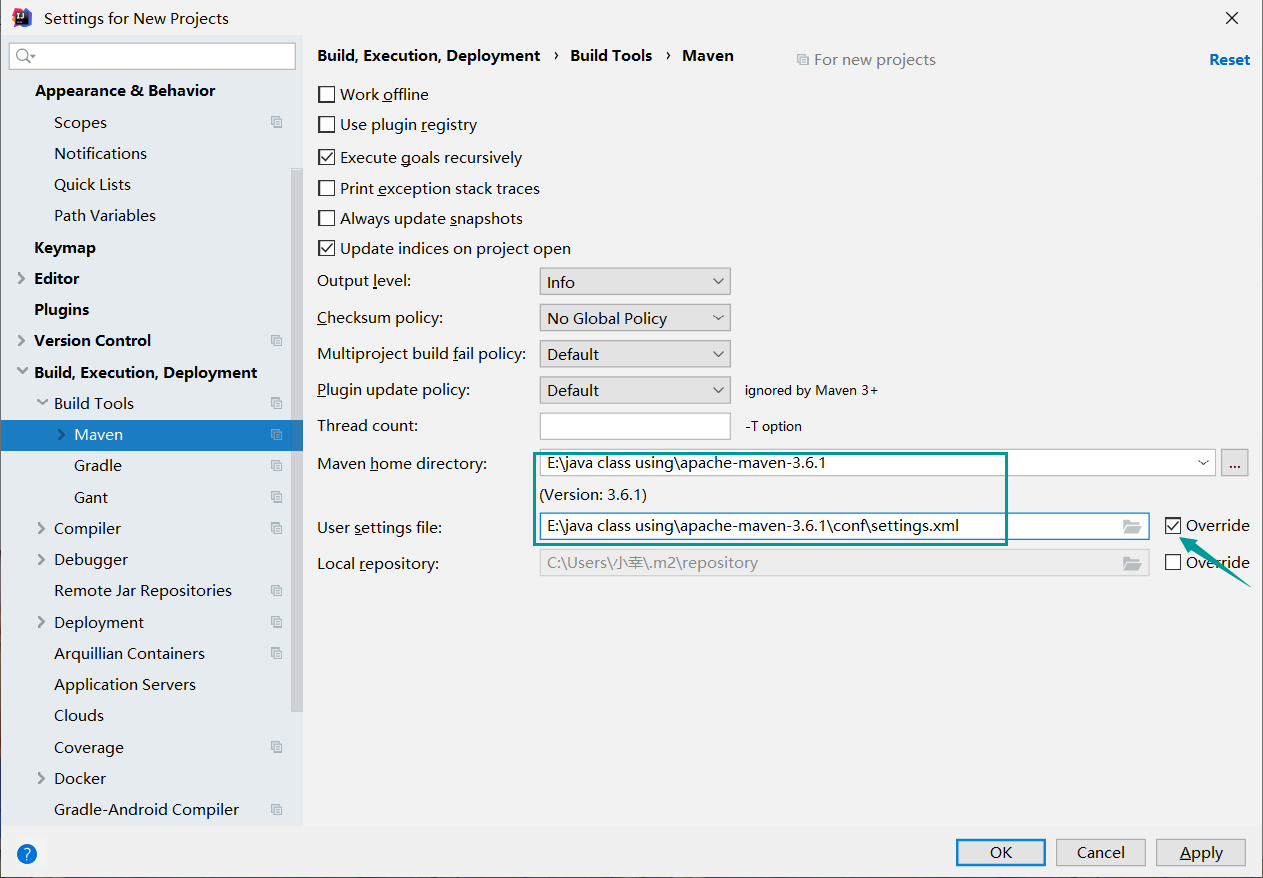Click the project-level icon beside Version Control
The width and height of the screenshot is (1263, 878).
point(277,341)
